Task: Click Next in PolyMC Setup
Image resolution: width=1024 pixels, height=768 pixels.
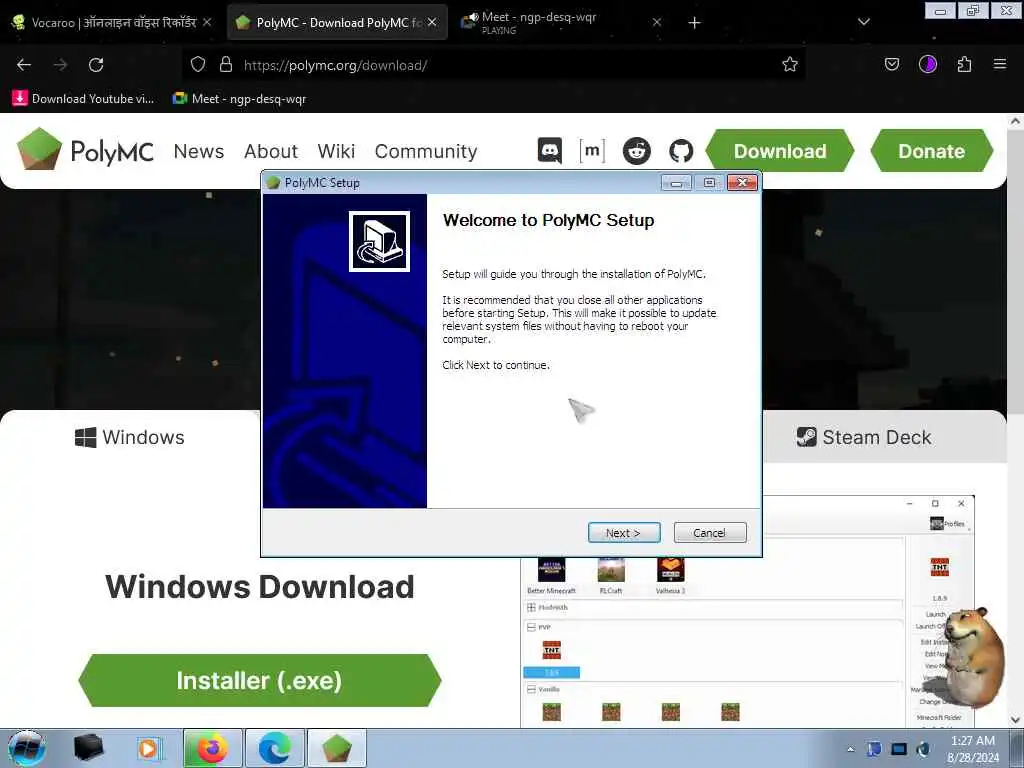Action: pos(624,532)
